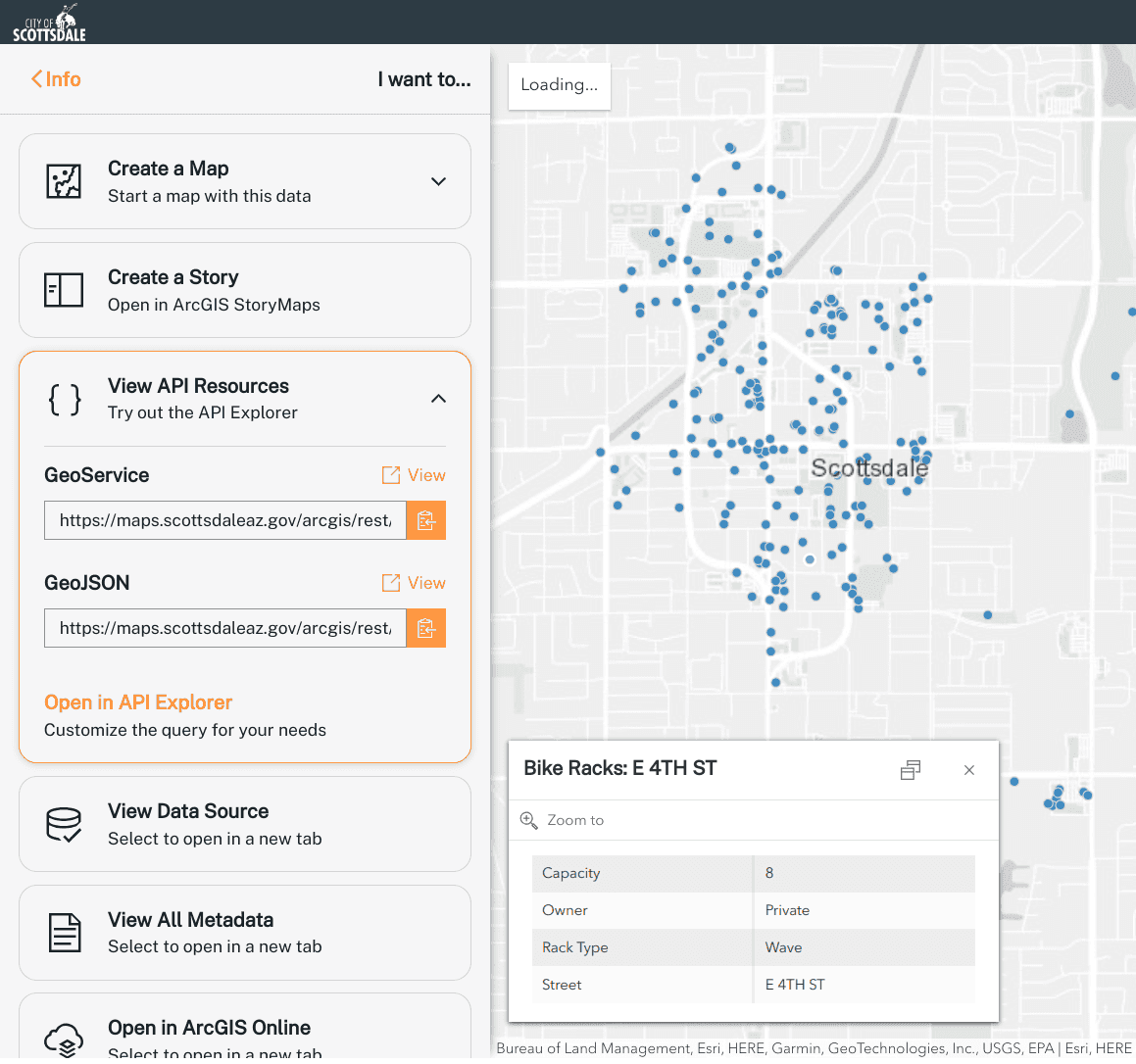Copy the GeoService URL using clipboard icon
Viewport: 1136px width, 1064px height.
click(425, 520)
